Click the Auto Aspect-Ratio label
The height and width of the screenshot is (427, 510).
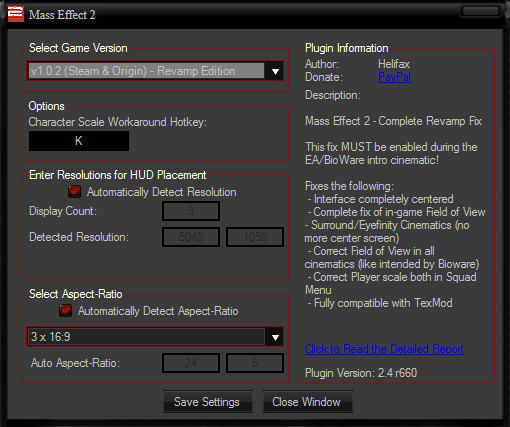point(75,363)
